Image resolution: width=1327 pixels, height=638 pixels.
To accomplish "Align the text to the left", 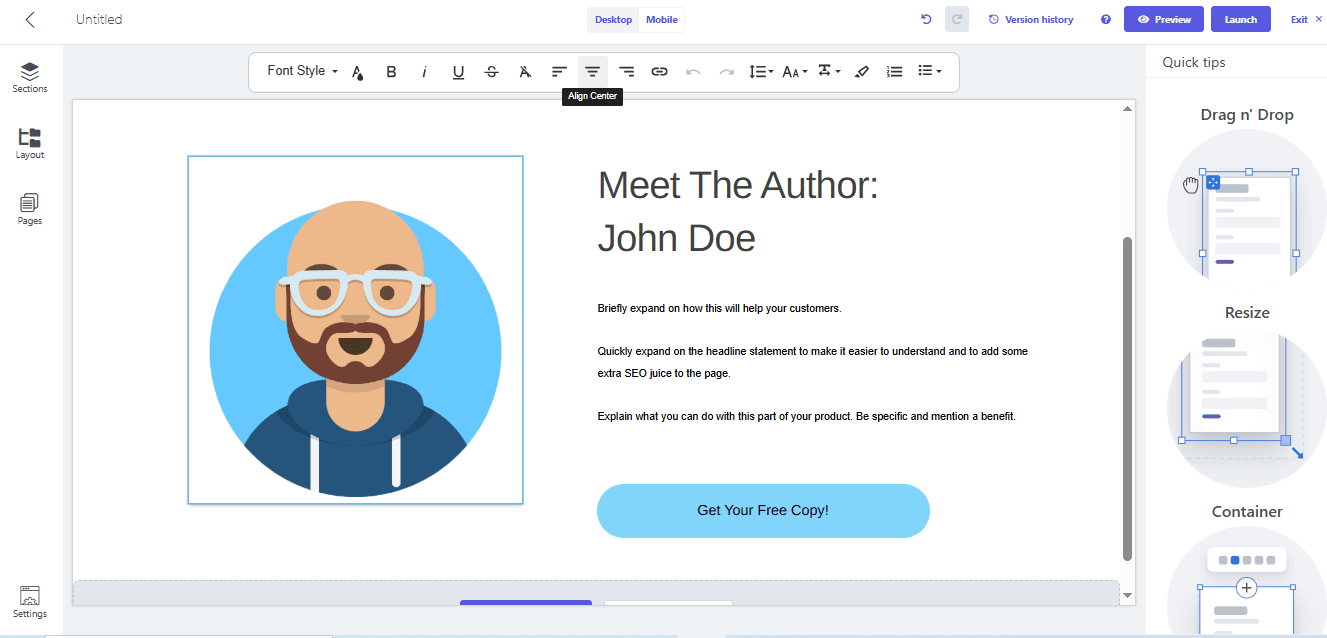I will click(x=558, y=71).
